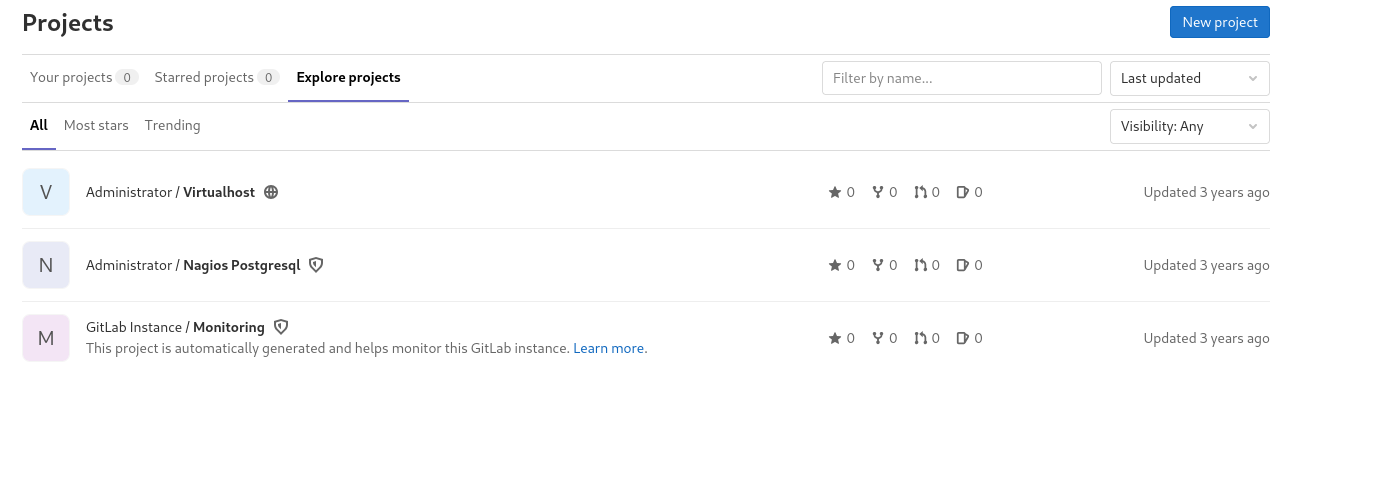Switch to the Starred projects tab
Image resolution: width=1388 pixels, height=503 pixels.
204,77
